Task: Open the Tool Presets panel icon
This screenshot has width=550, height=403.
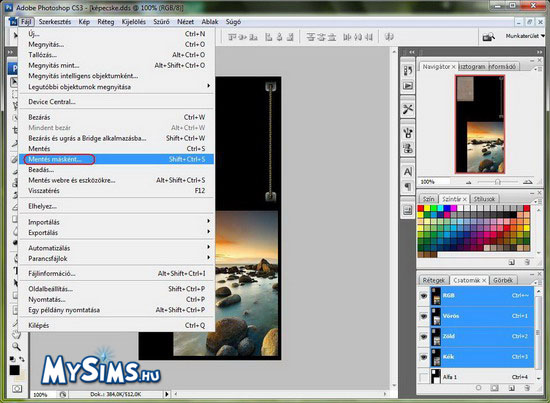Action: point(408,109)
